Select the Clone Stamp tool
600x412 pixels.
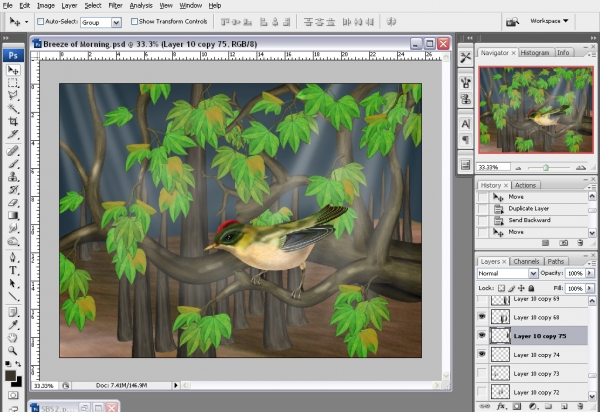(13, 177)
